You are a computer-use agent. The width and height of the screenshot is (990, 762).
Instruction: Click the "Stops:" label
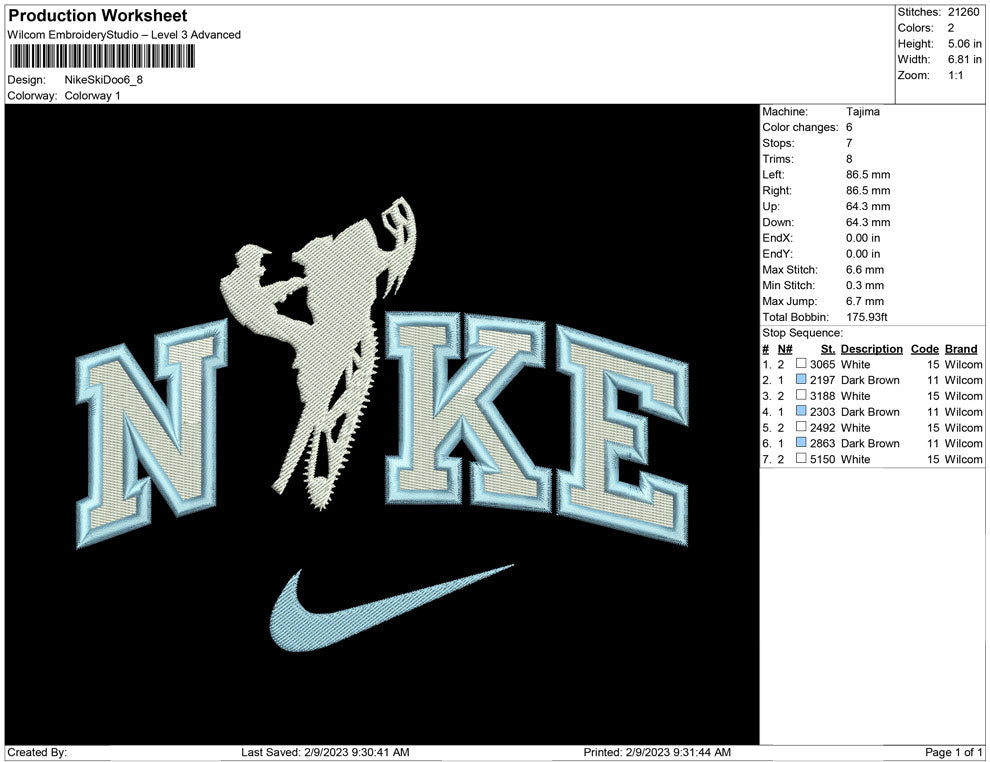(778, 143)
